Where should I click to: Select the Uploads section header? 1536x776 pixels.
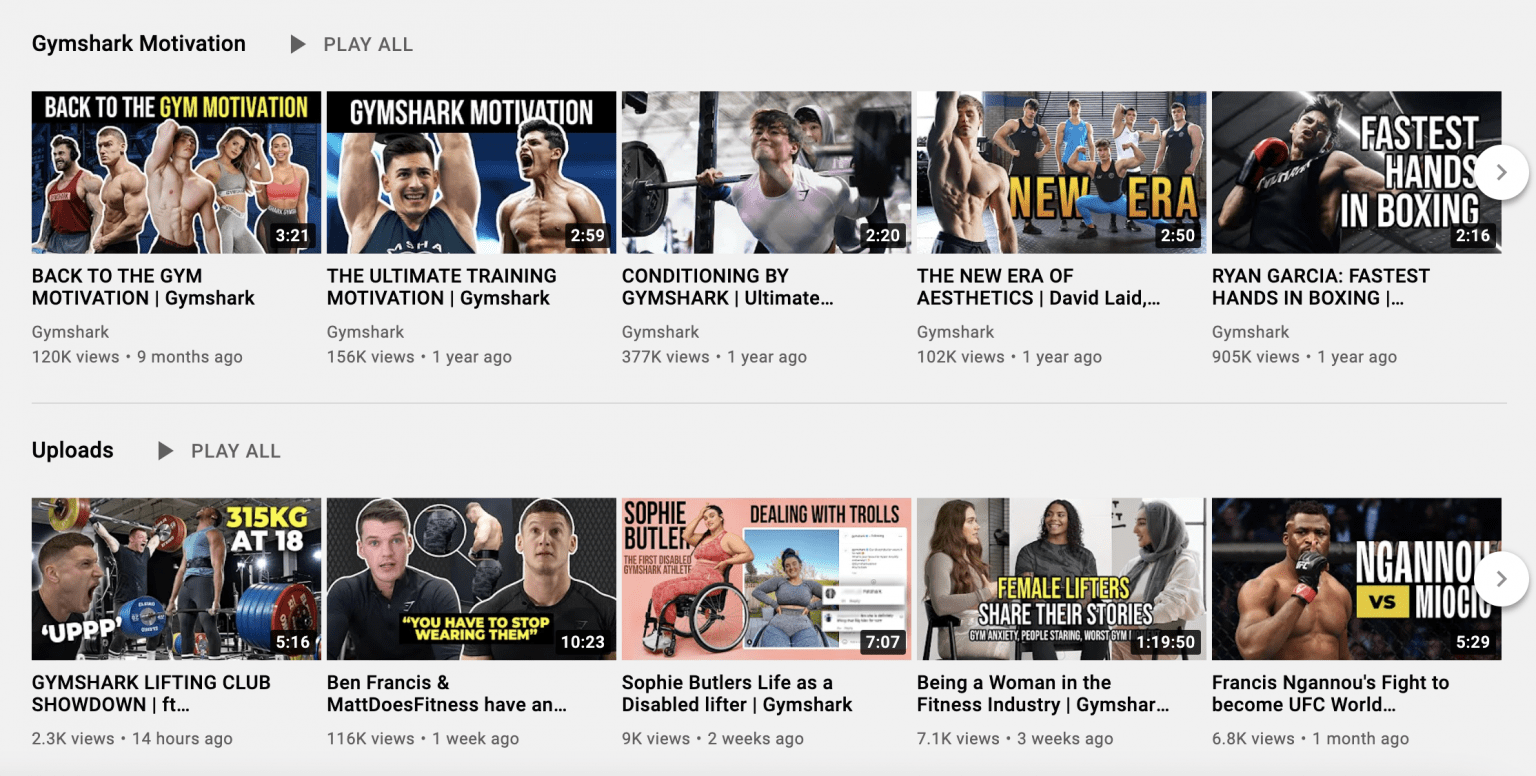click(x=72, y=450)
